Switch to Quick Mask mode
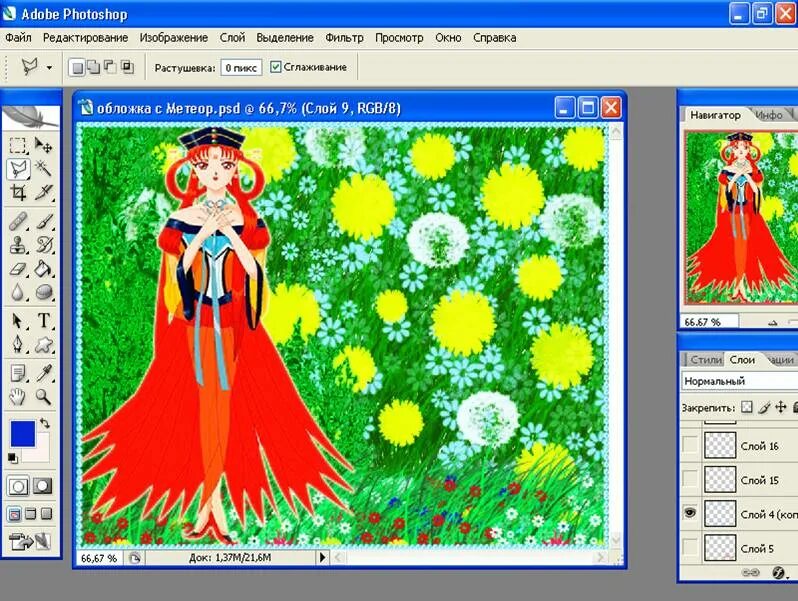Viewport: 798px width, 601px height. coord(43,486)
